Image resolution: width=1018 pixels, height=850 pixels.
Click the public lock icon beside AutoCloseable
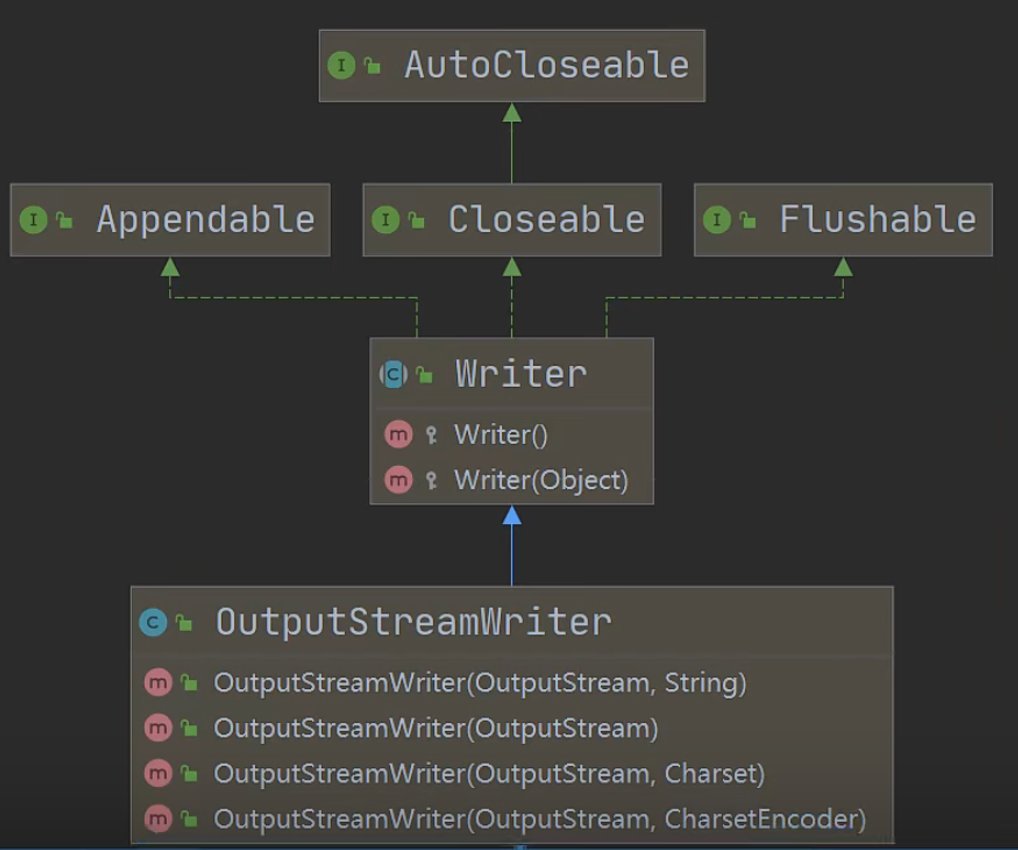click(x=373, y=66)
